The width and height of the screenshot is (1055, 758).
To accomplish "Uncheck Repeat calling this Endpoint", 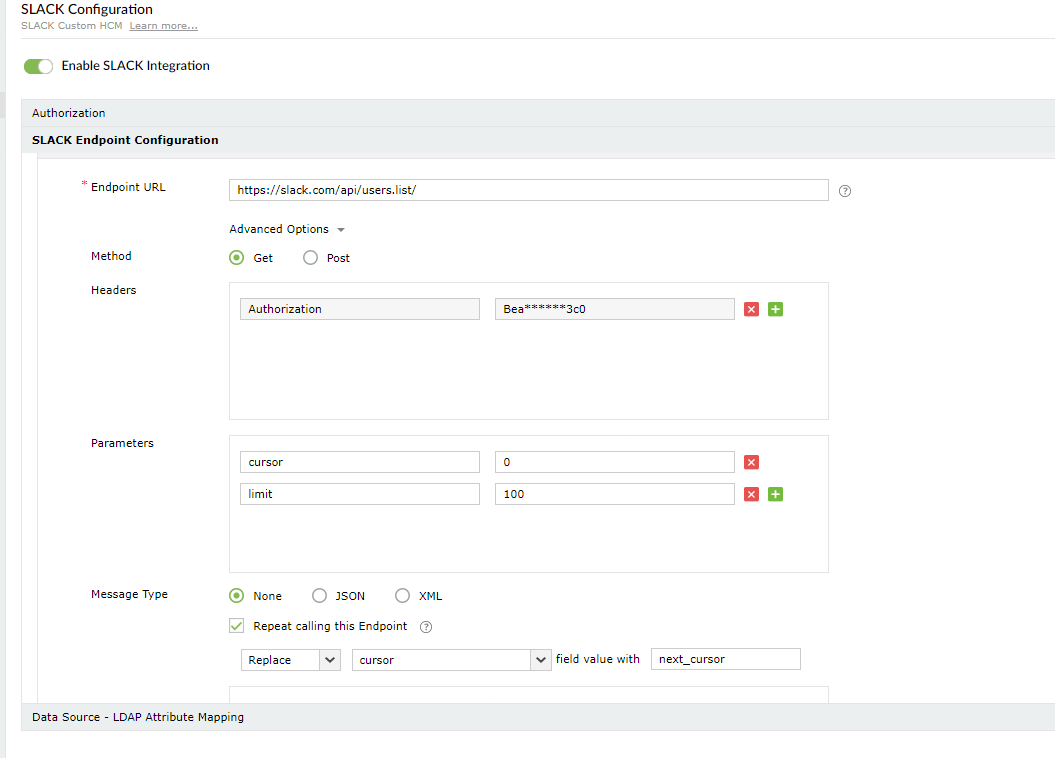I will point(237,626).
